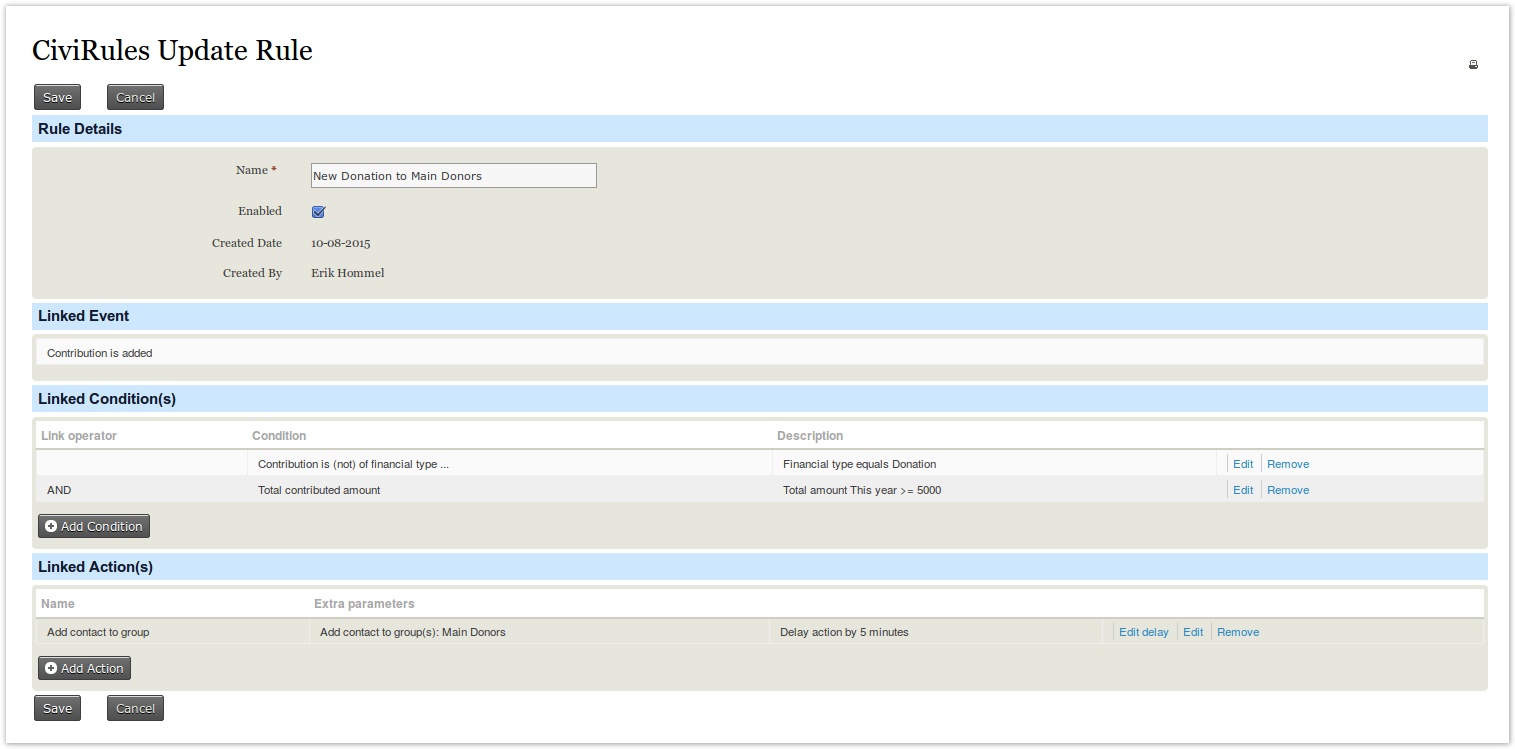Click the Linked Condition(s) section header
This screenshot has height=749, width=1515.
(107, 399)
